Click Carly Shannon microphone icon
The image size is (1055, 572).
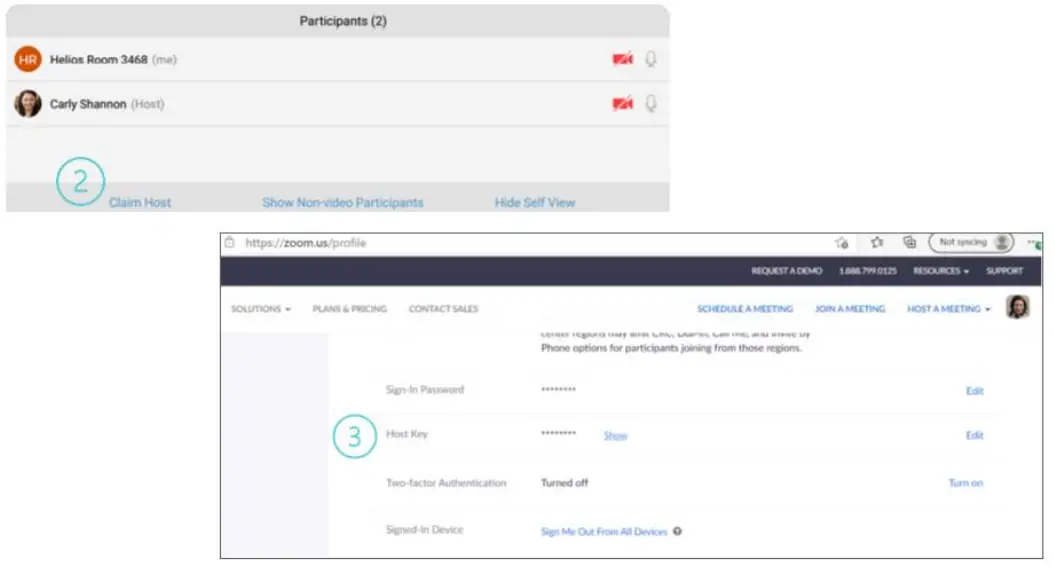coord(651,104)
